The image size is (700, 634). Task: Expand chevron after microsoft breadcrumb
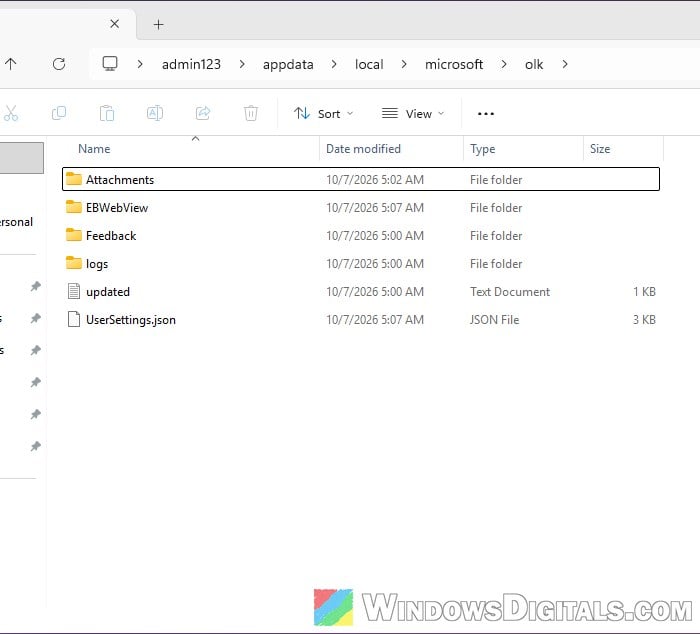tap(504, 64)
